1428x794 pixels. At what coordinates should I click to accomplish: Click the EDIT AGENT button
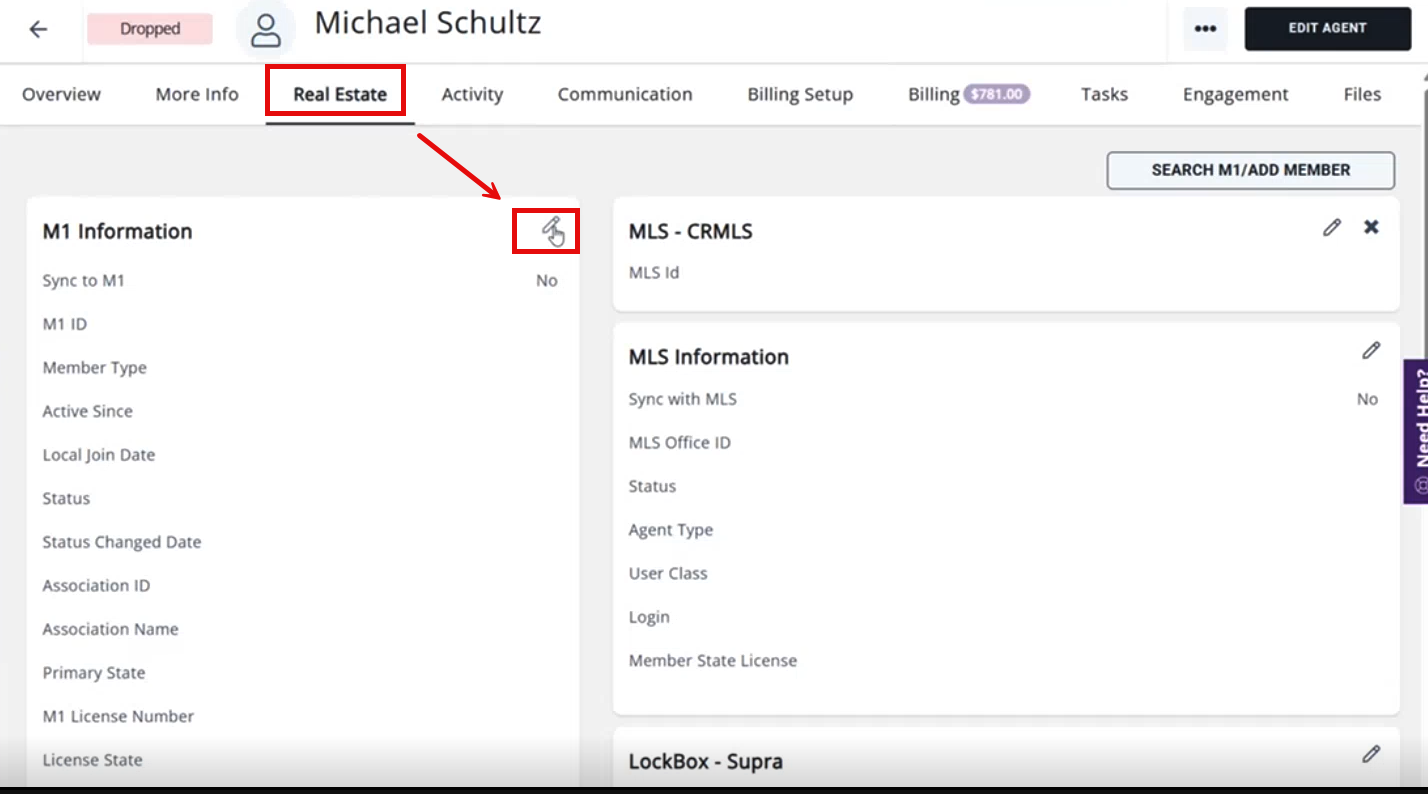pos(1327,29)
